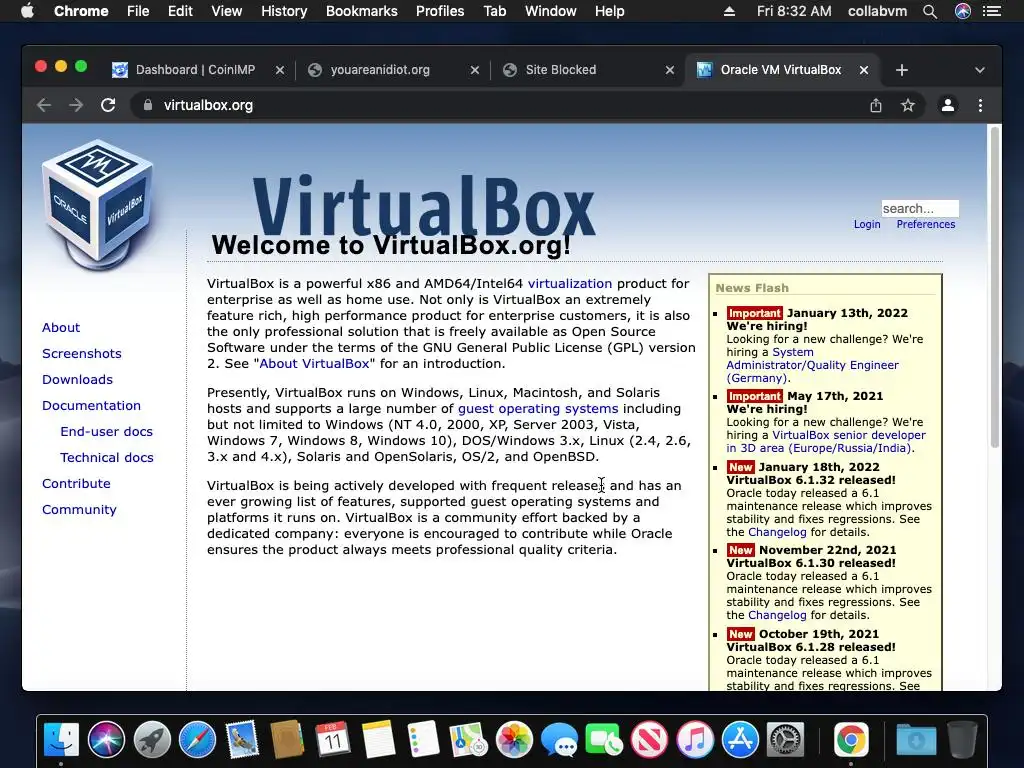Open the Apple menu
The height and width of the screenshot is (768, 1024).
[27, 11]
